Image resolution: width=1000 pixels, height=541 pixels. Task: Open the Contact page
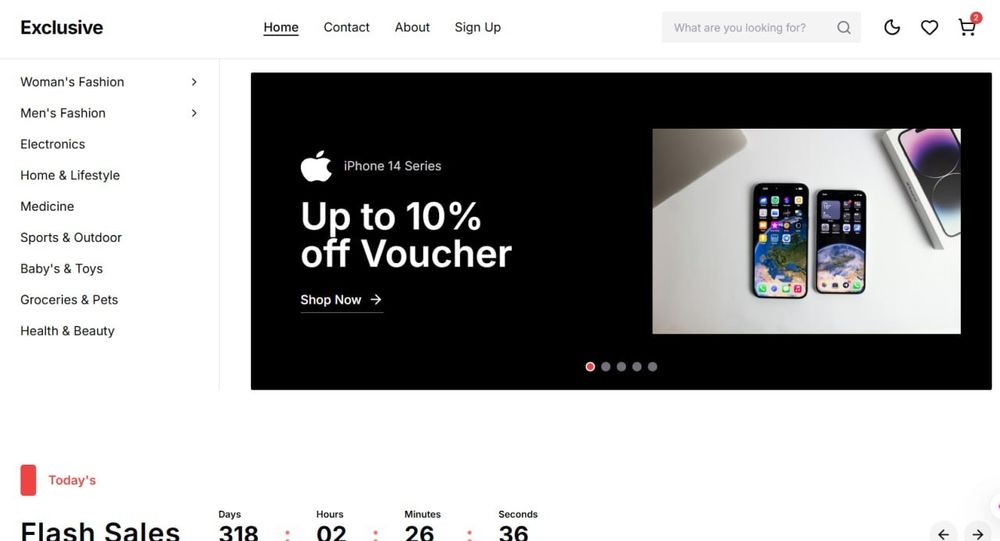(346, 27)
